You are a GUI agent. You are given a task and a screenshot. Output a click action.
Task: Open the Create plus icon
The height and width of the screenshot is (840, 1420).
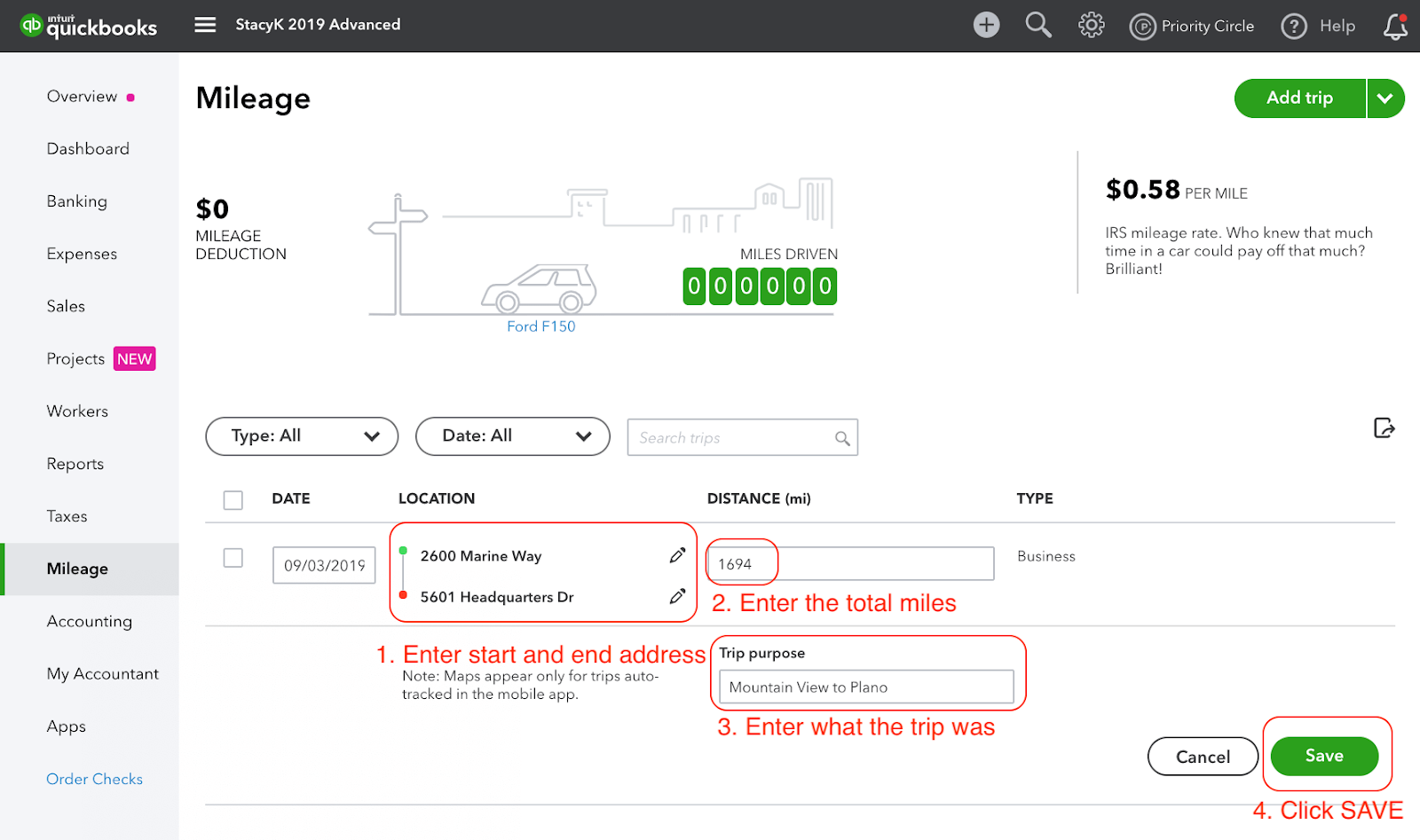tap(986, 25)
